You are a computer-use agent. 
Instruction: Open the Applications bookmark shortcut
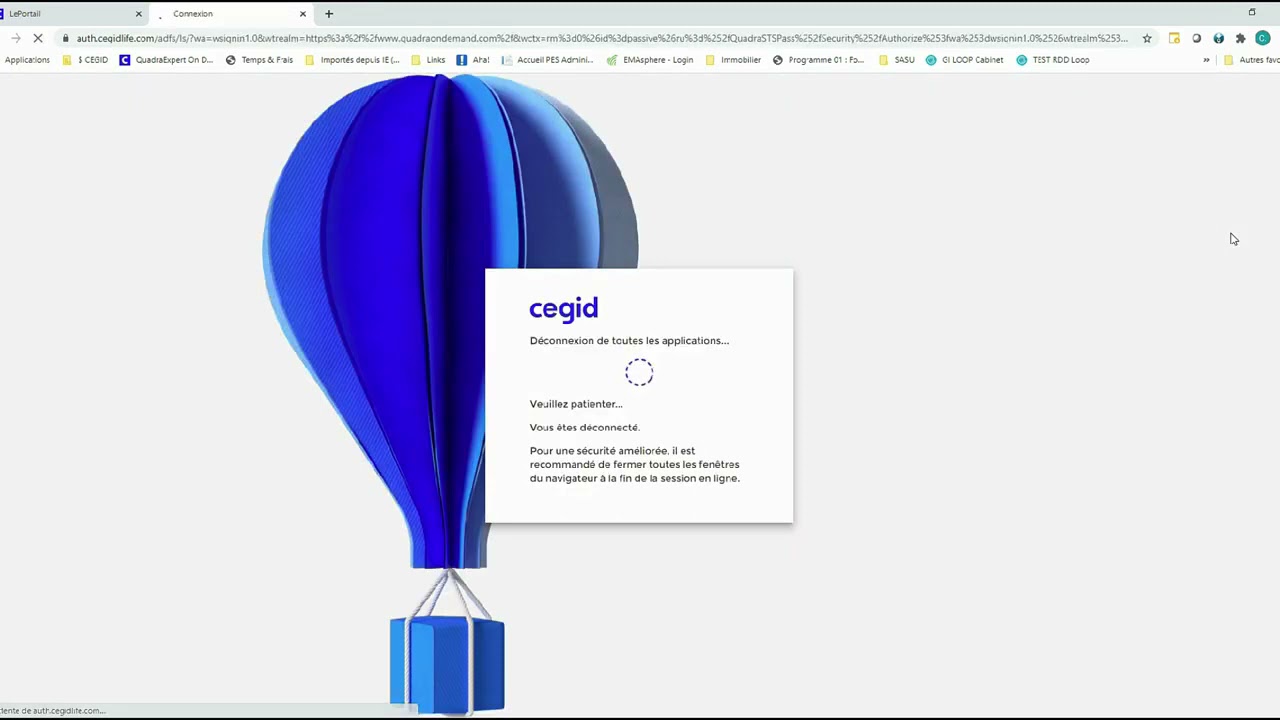coord(27,60)
